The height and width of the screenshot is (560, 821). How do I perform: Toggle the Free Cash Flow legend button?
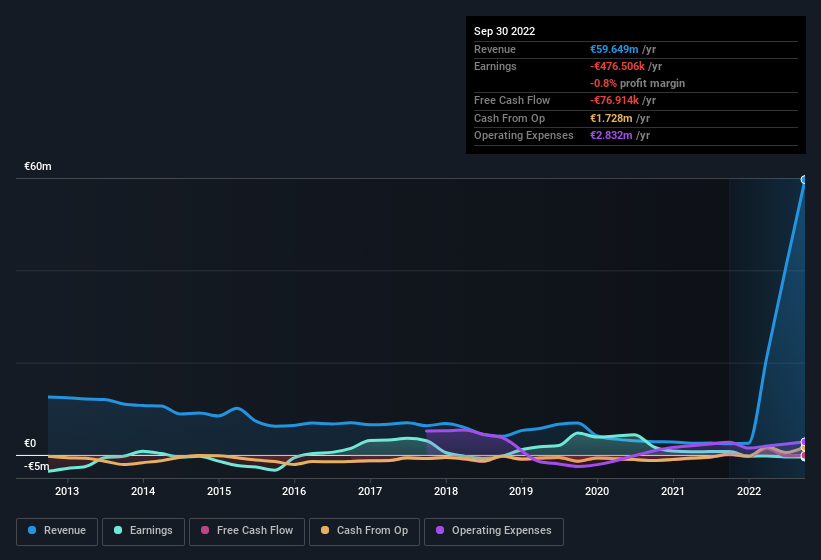point(247,531)
